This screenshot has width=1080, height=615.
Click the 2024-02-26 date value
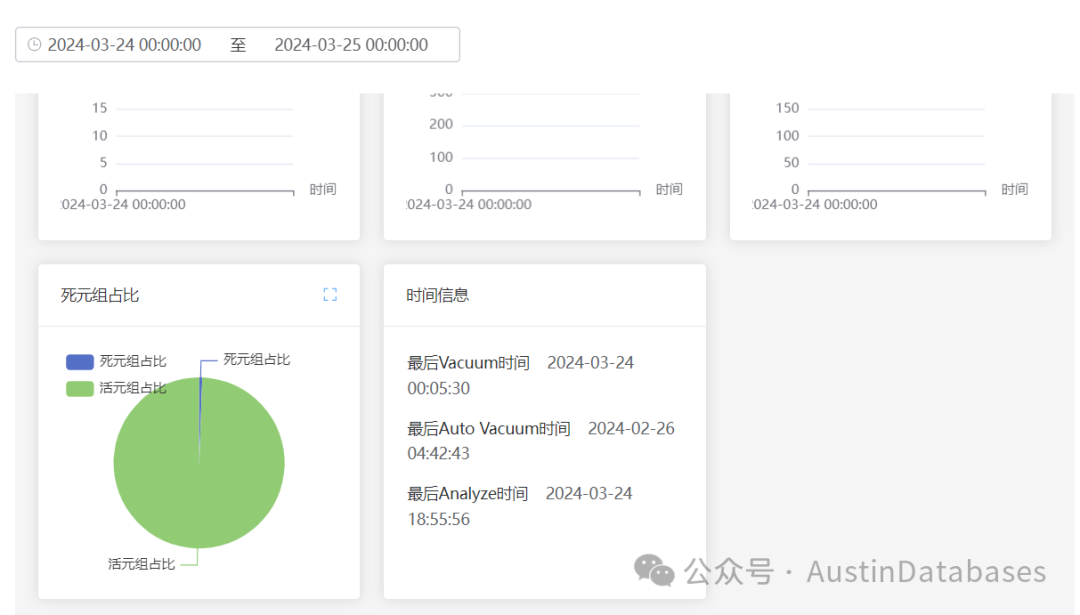(x=631, y=428)
